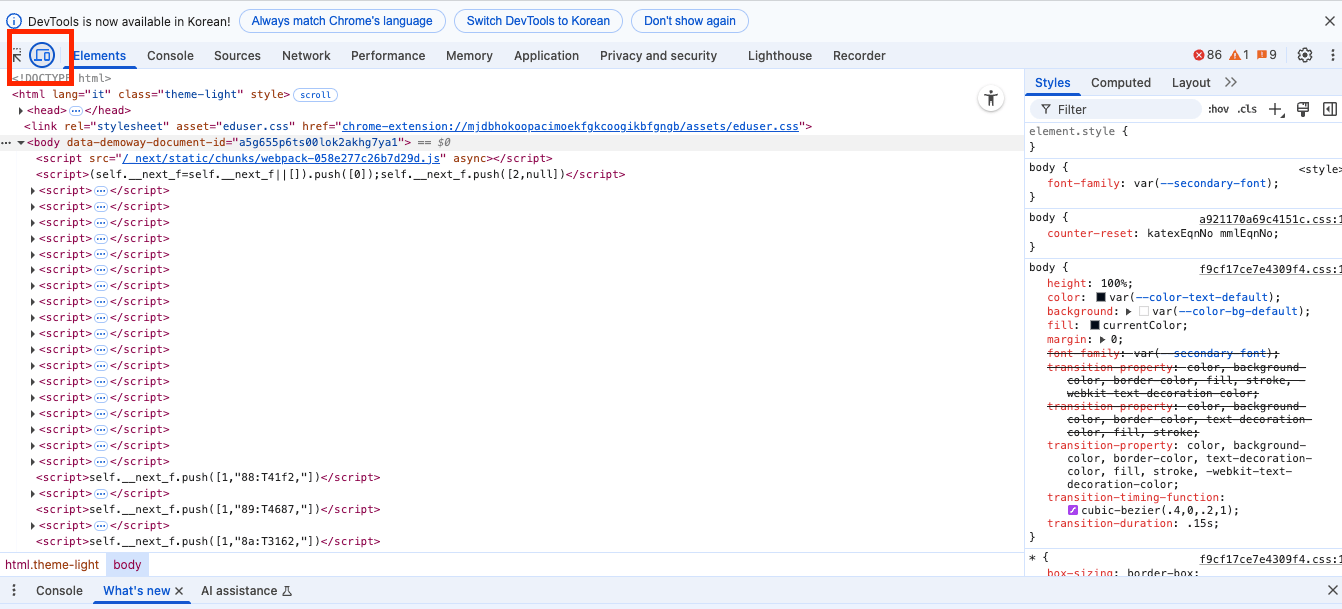Open the rendering emulations paintbrush icon

point(1303,109)
